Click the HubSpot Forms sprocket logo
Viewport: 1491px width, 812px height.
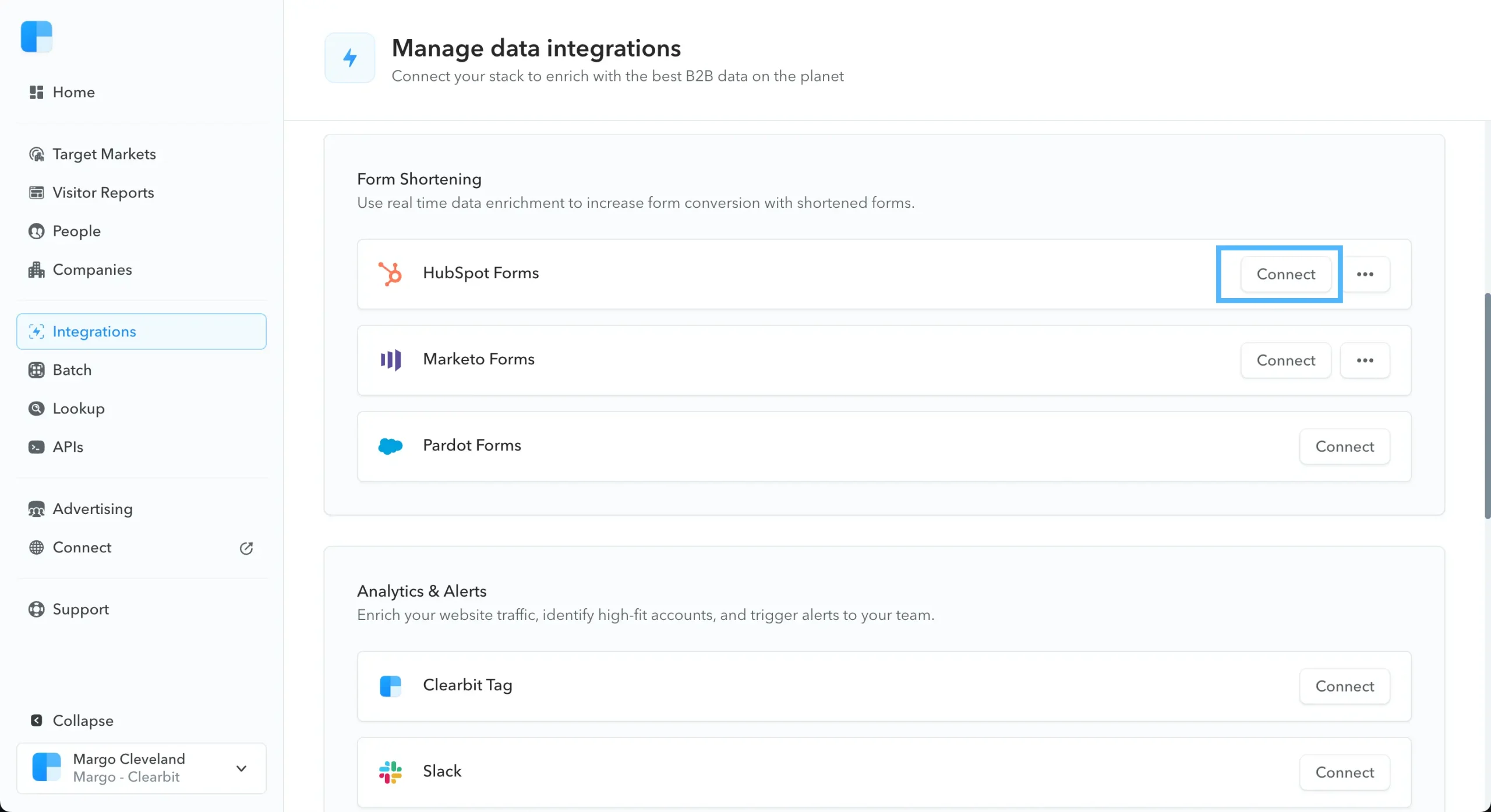coord(389,274)
